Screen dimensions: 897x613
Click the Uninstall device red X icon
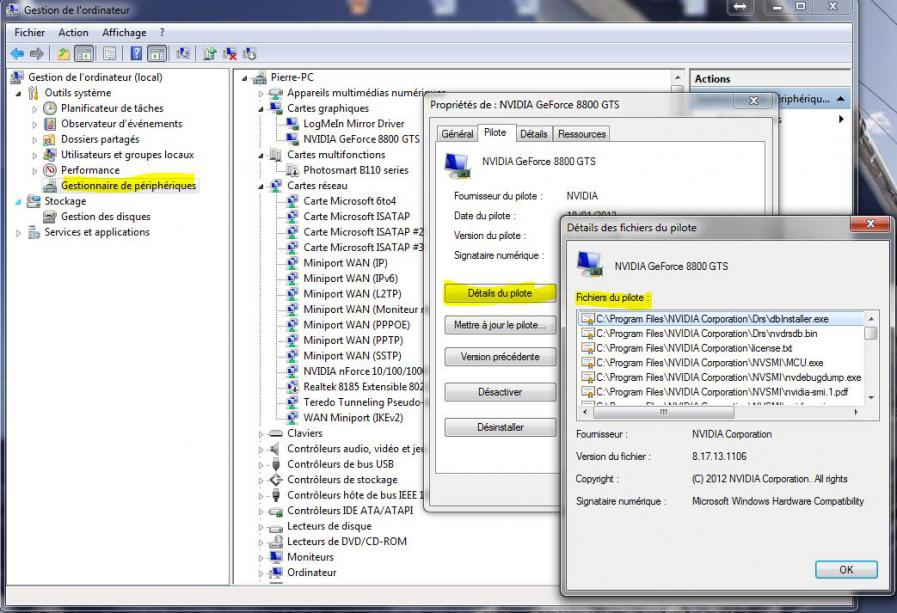click(230, 54)
